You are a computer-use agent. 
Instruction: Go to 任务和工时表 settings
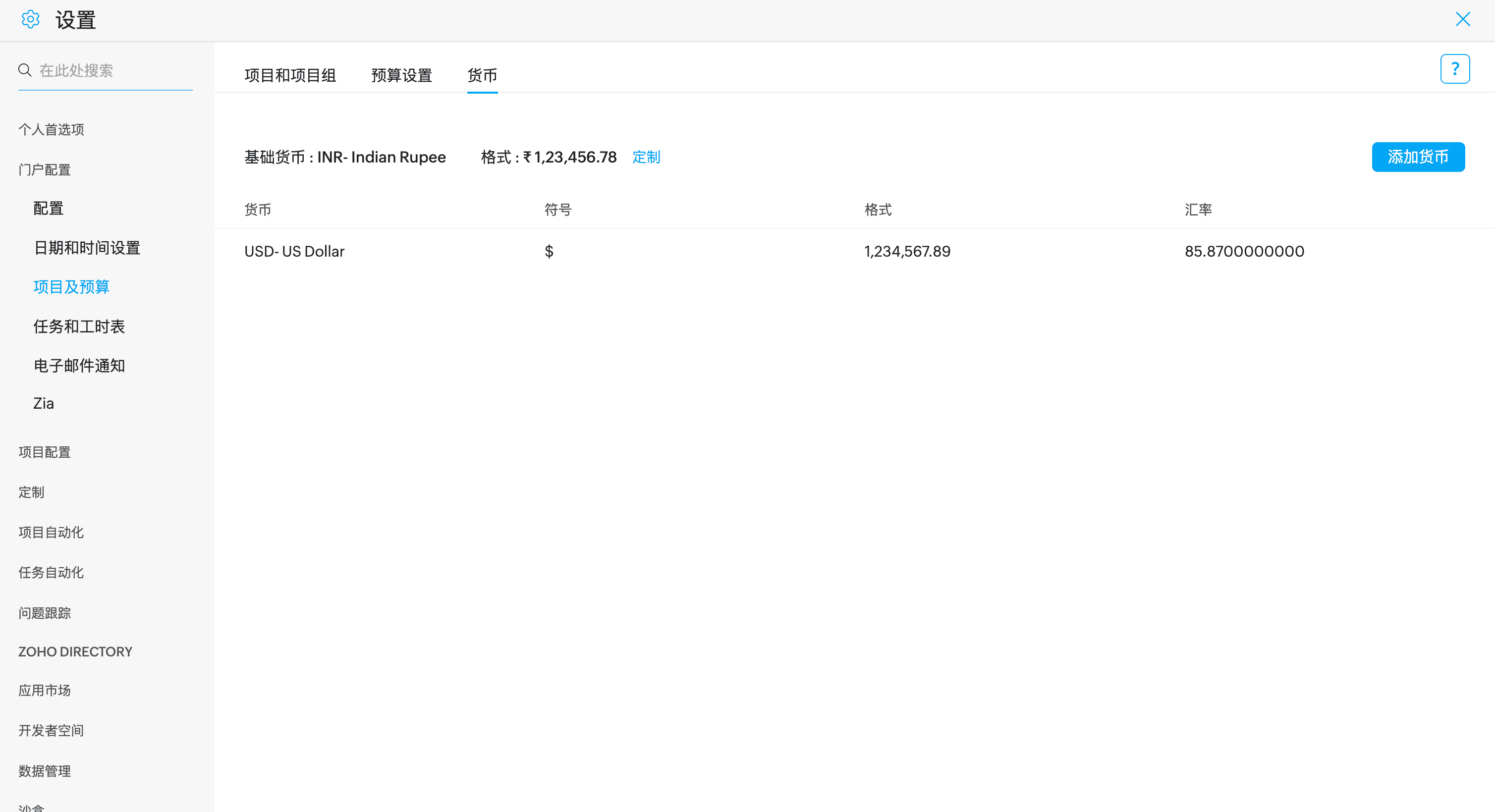[x=79, y=326]
